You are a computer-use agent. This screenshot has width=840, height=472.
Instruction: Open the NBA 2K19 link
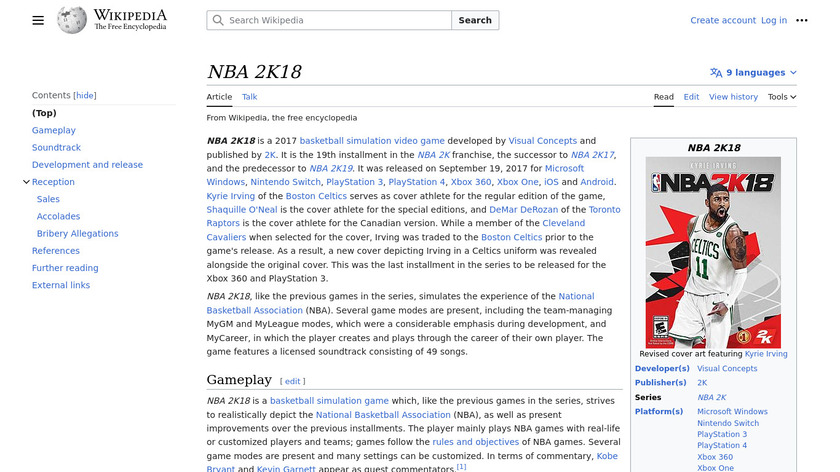[331, 168]
